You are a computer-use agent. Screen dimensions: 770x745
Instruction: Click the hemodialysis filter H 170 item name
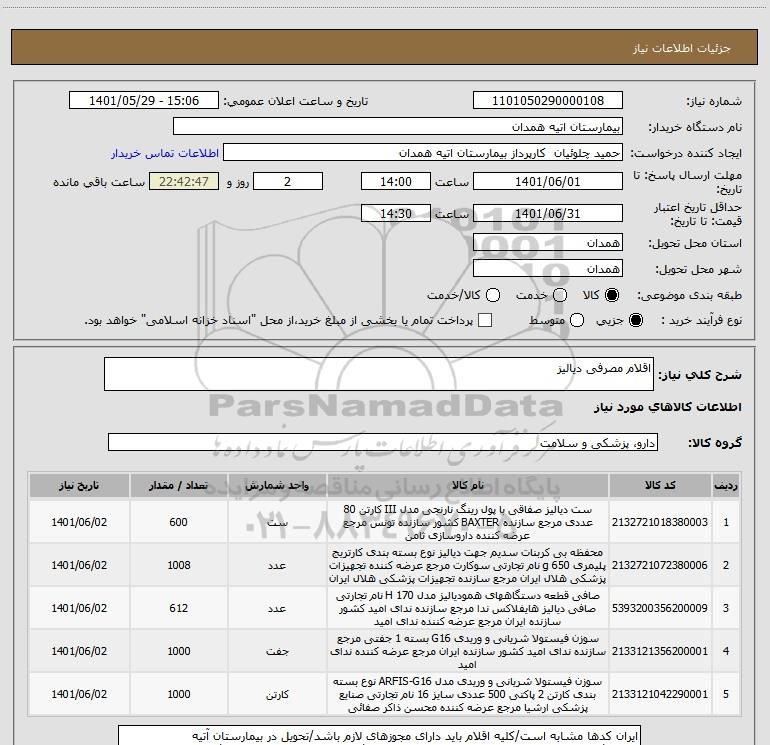click(468, 608)
